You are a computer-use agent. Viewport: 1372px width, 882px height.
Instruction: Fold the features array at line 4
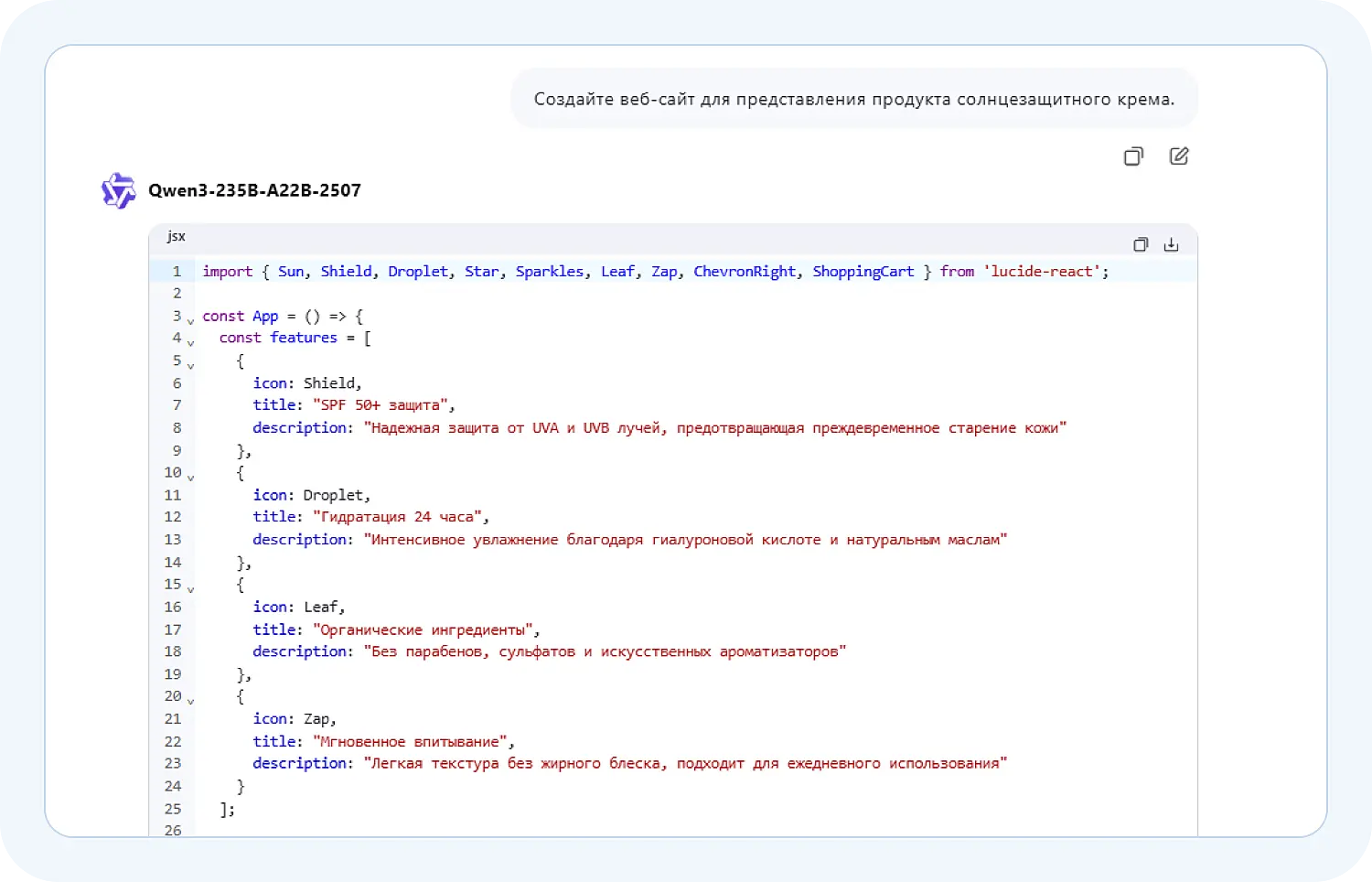(x=191, y=343)
